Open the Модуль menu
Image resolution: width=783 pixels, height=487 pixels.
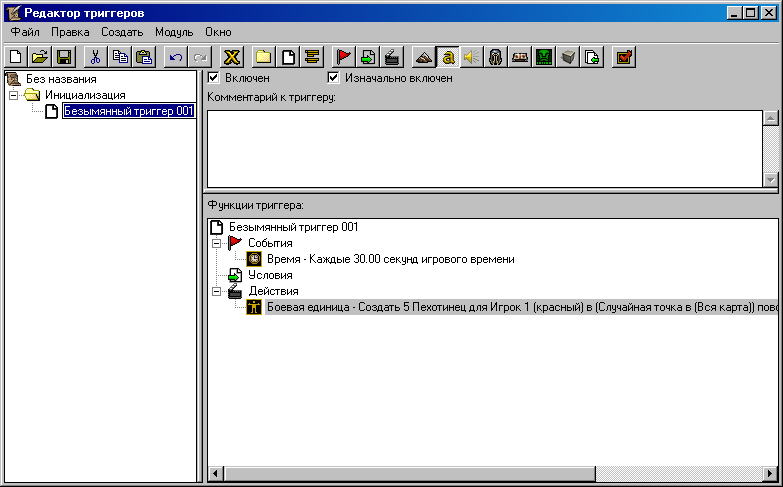(174, 32)
